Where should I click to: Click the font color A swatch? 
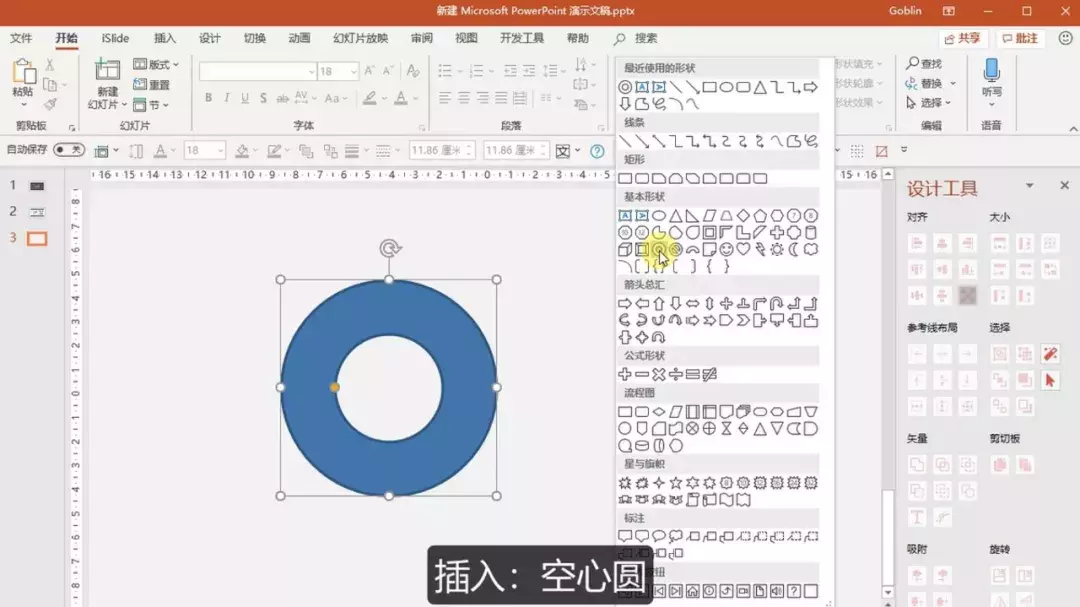(401, 99)
